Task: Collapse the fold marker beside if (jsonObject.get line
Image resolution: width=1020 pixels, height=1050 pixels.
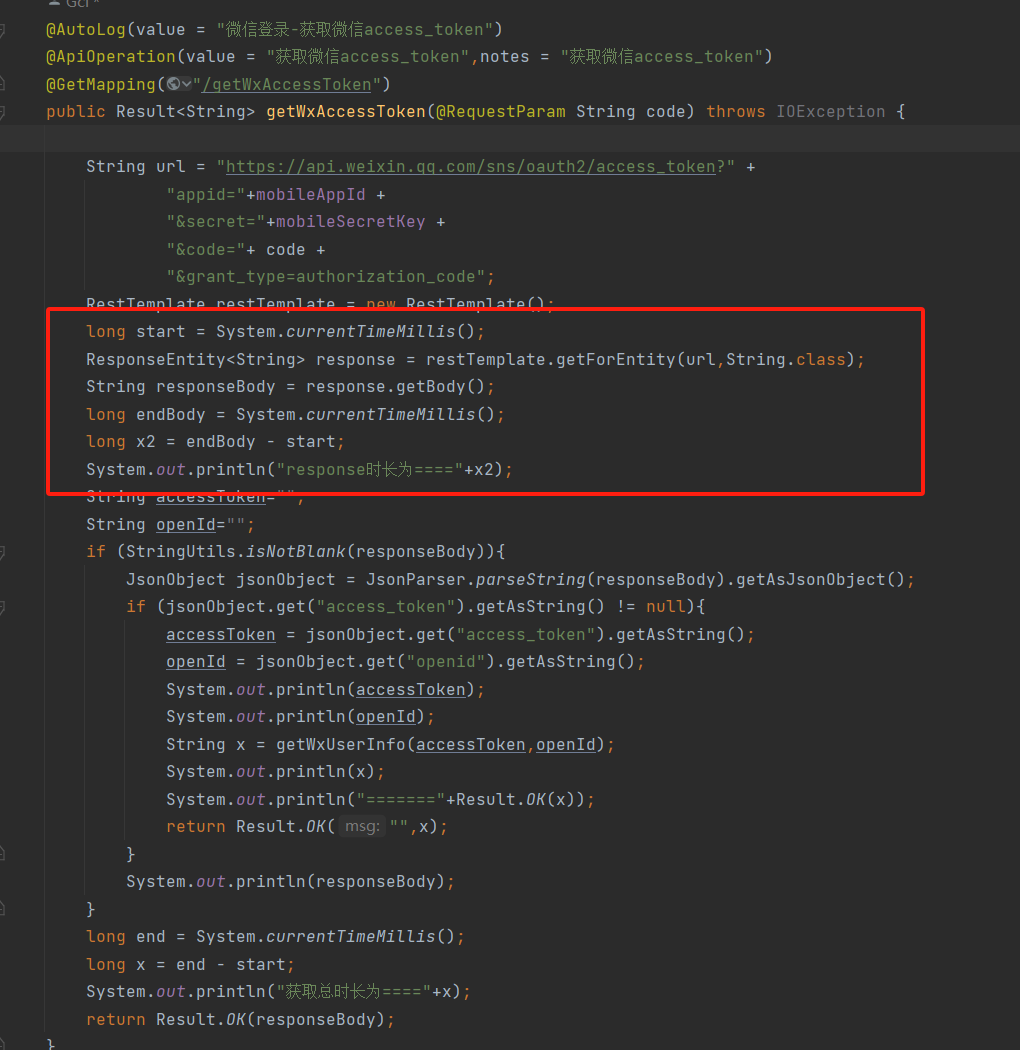Action: tap(3, 607)
